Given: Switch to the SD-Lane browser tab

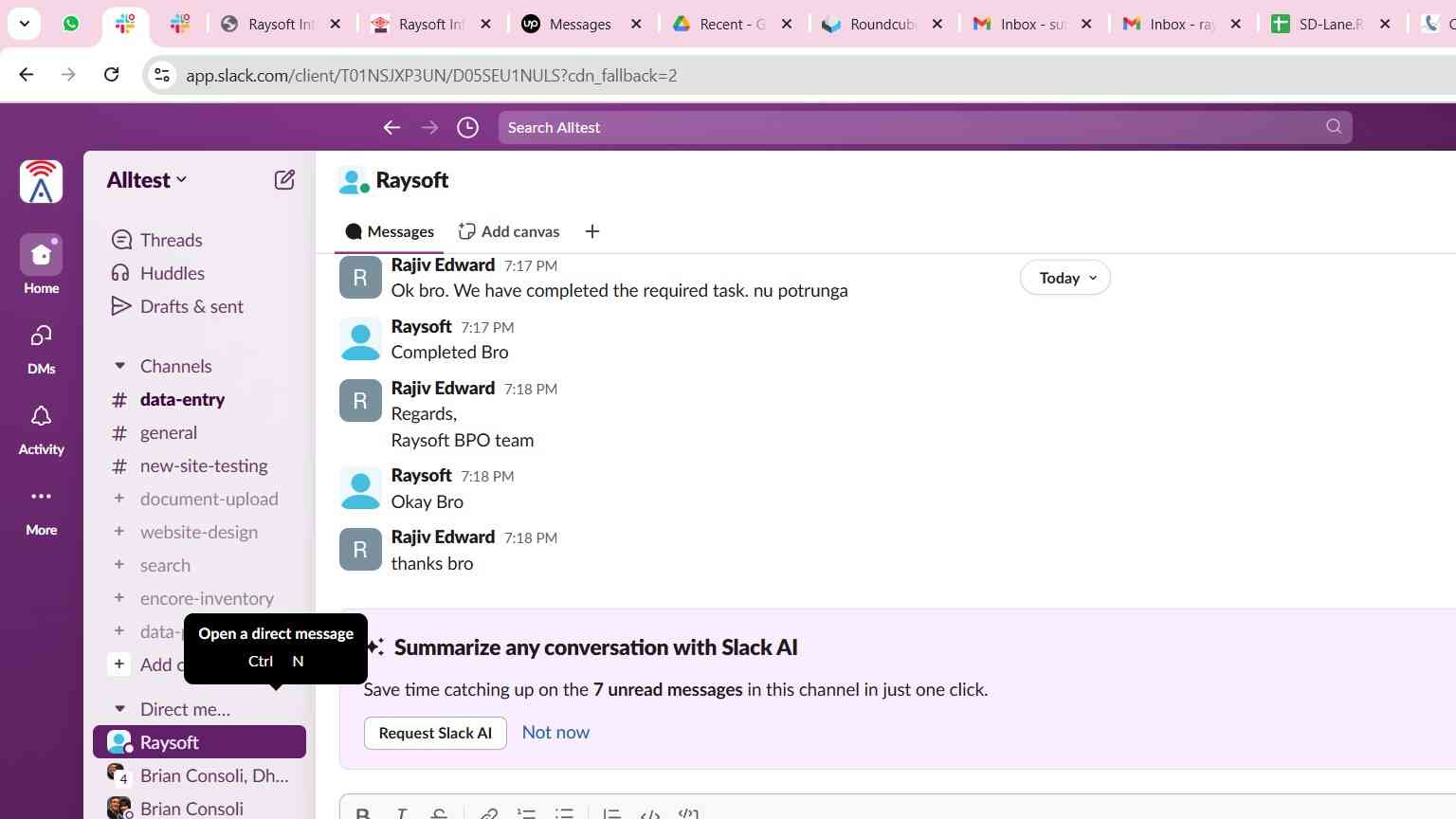Looking at the screenshot, I should click(1333, 25).
